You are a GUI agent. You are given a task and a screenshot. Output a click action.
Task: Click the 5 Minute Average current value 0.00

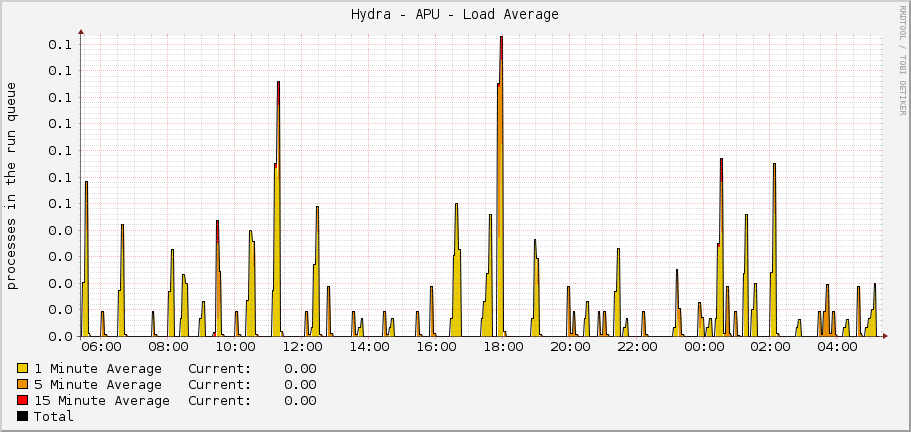[x=300, y=384]
